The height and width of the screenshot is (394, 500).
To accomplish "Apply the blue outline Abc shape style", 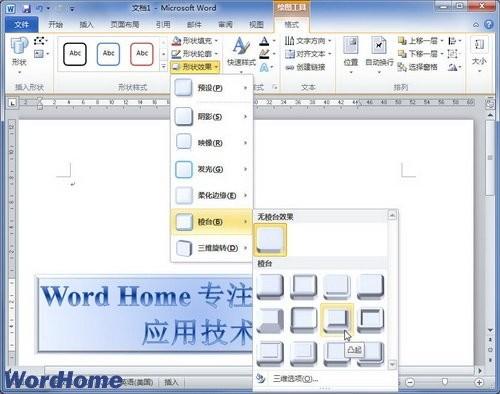I will coord(108,54).
